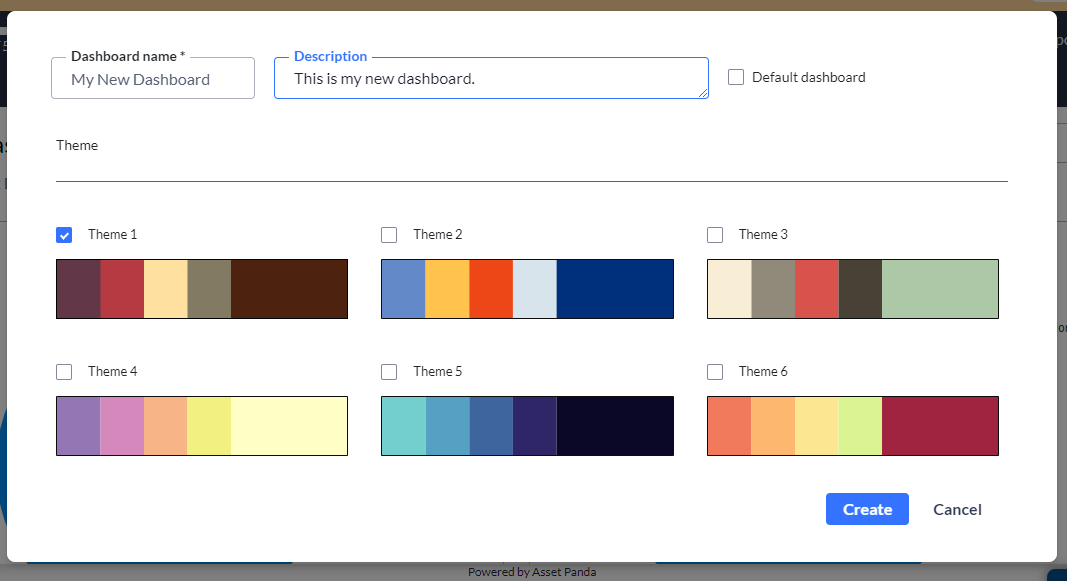
Task: Click the Theme 6 crimson palette strip
Action: coord(940,426)
